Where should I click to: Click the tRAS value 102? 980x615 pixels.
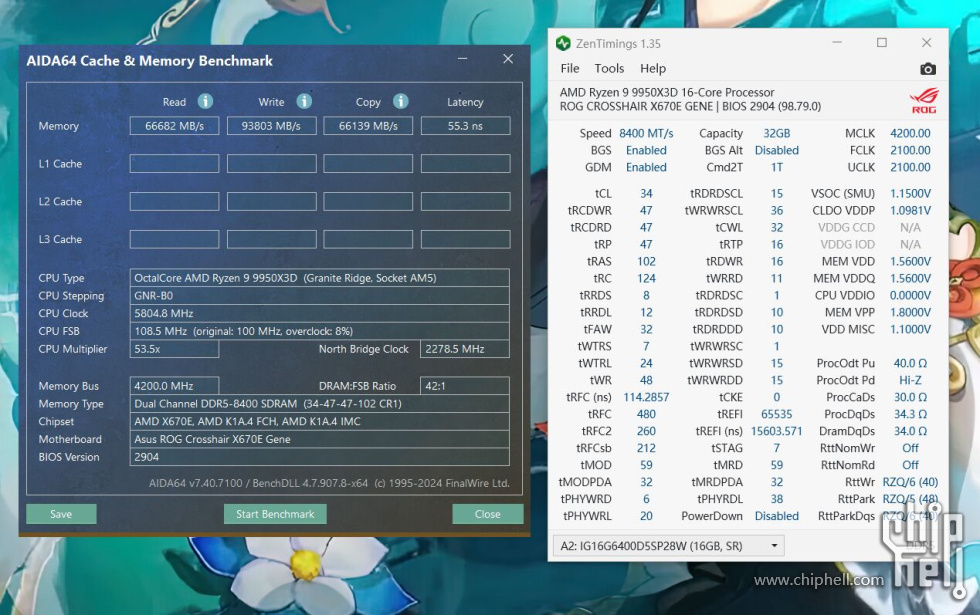[x=646, y=261]
